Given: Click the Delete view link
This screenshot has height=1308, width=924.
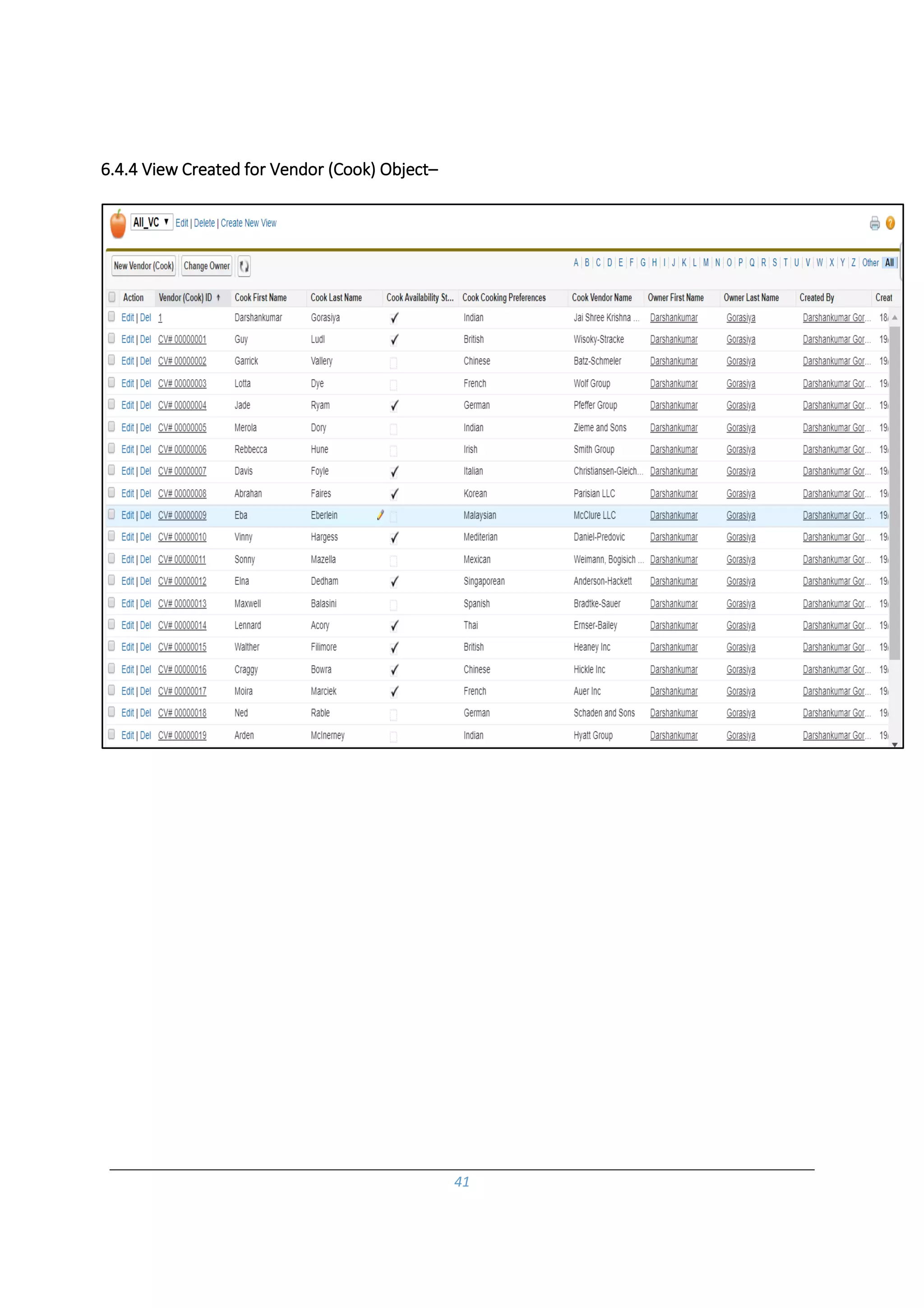Looking at the screenshot, I should click(x=204, y=223).
